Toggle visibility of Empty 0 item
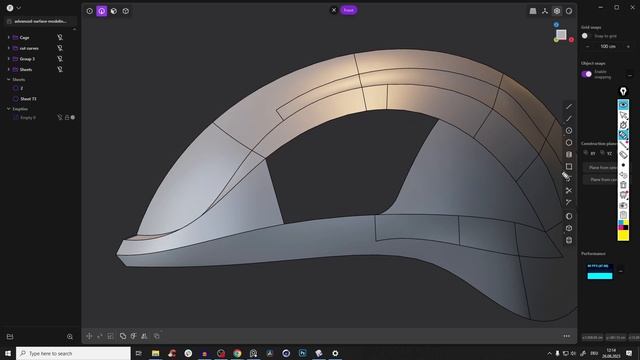 [x=60, y=118]
